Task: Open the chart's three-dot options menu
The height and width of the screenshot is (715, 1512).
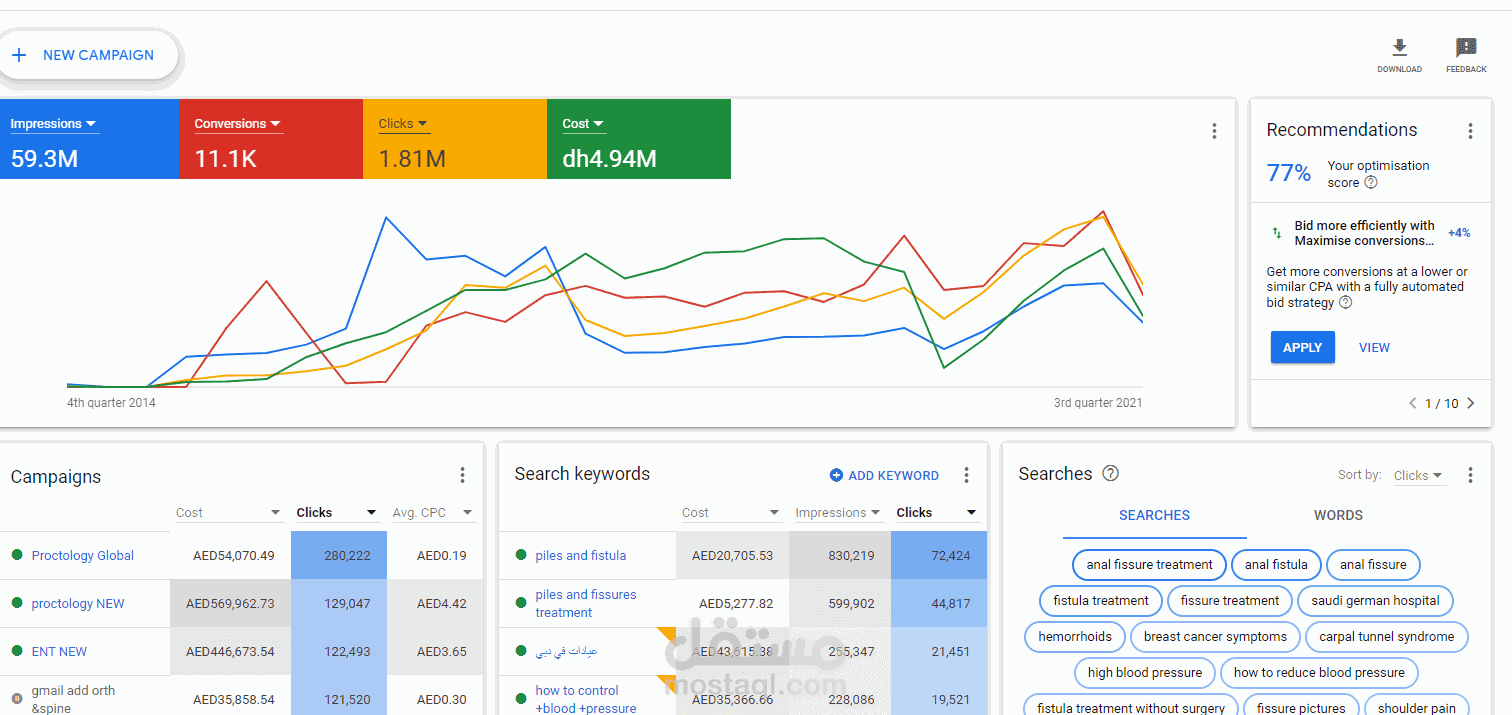Action: [x=1214, y=131]
